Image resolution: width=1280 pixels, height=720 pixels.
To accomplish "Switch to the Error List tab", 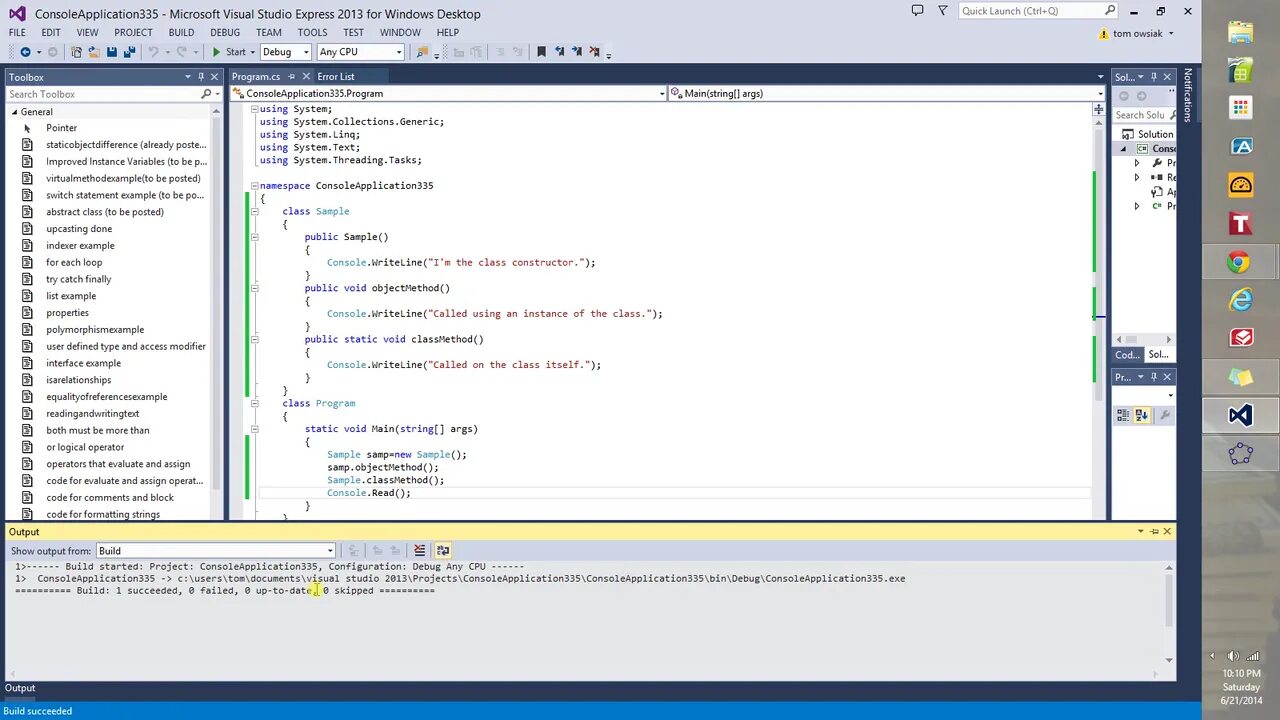I will click(x=336, y=77).
